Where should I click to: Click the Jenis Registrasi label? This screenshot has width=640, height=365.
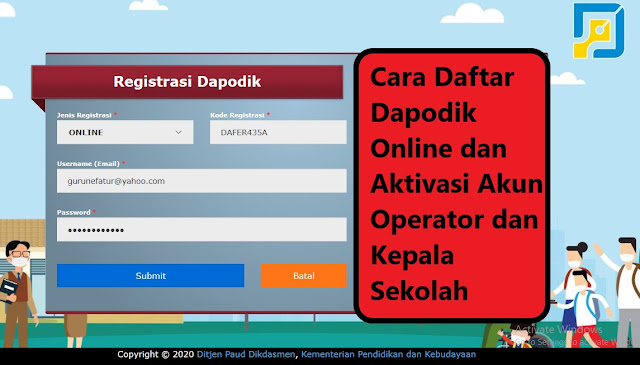84,115
